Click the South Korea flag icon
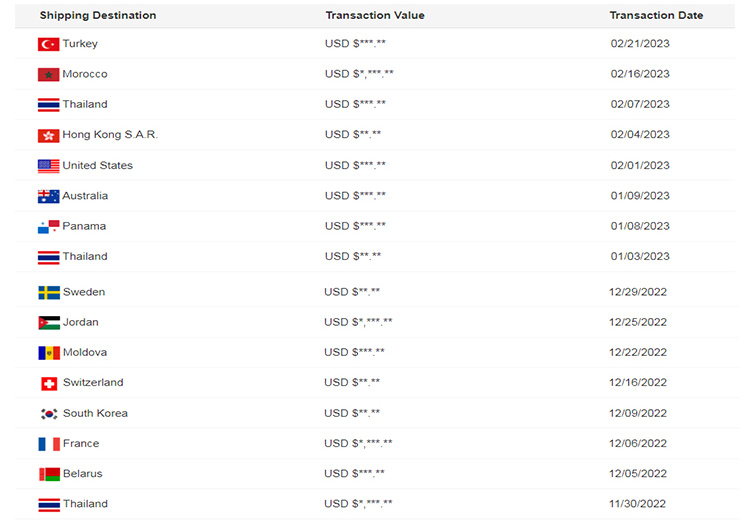 (49, 414)
